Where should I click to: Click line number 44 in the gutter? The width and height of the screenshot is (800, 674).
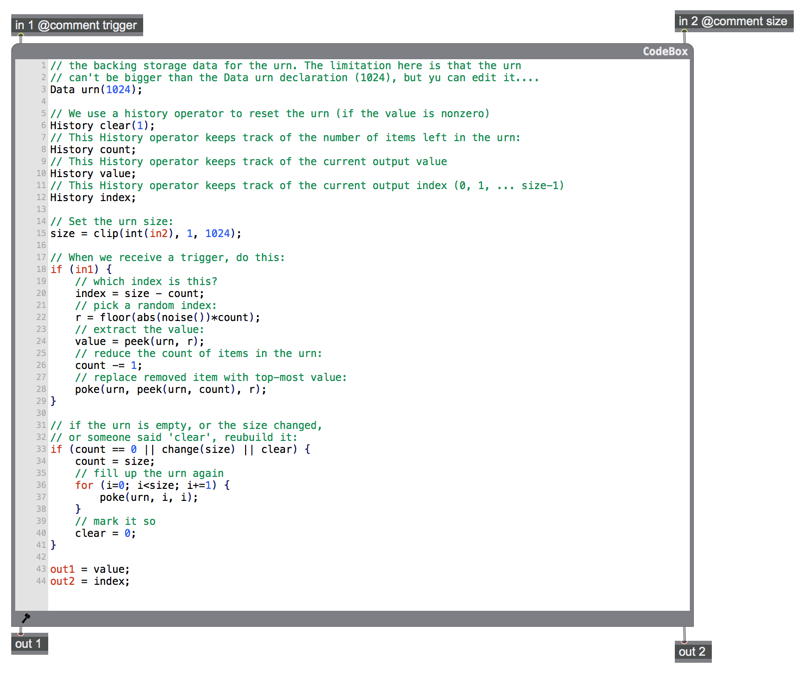[41, 582]
